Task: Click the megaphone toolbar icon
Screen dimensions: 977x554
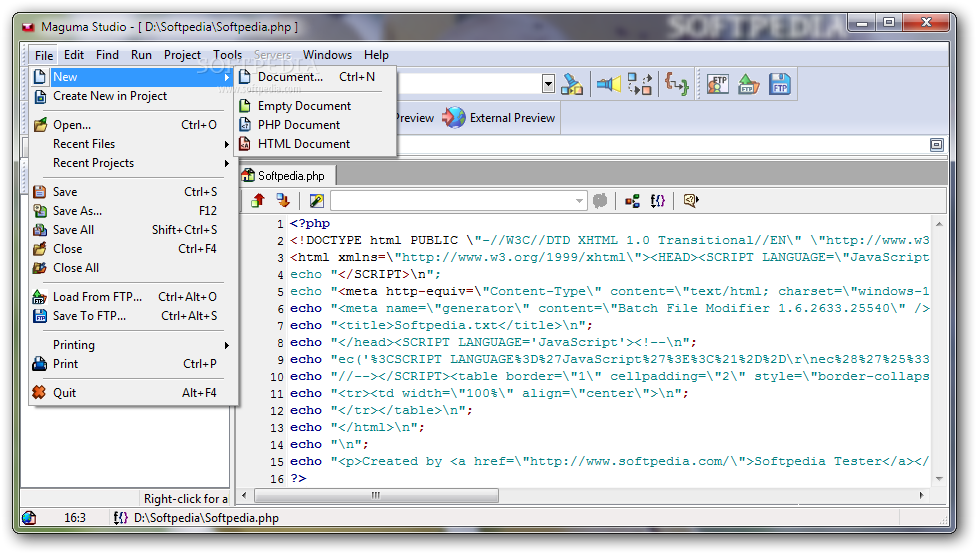Action: (609, 84)
